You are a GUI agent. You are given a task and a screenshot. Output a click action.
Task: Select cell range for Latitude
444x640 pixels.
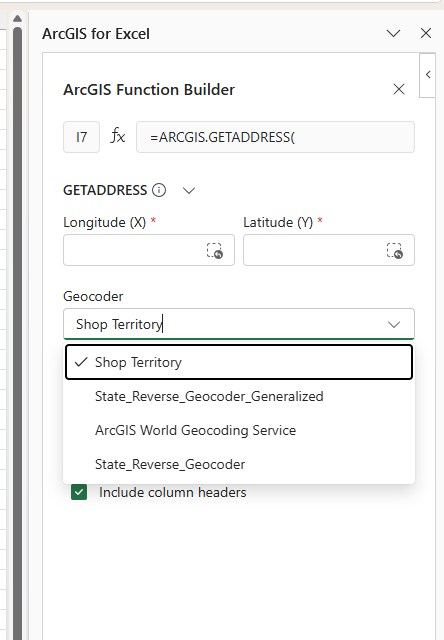pos(395,251)
